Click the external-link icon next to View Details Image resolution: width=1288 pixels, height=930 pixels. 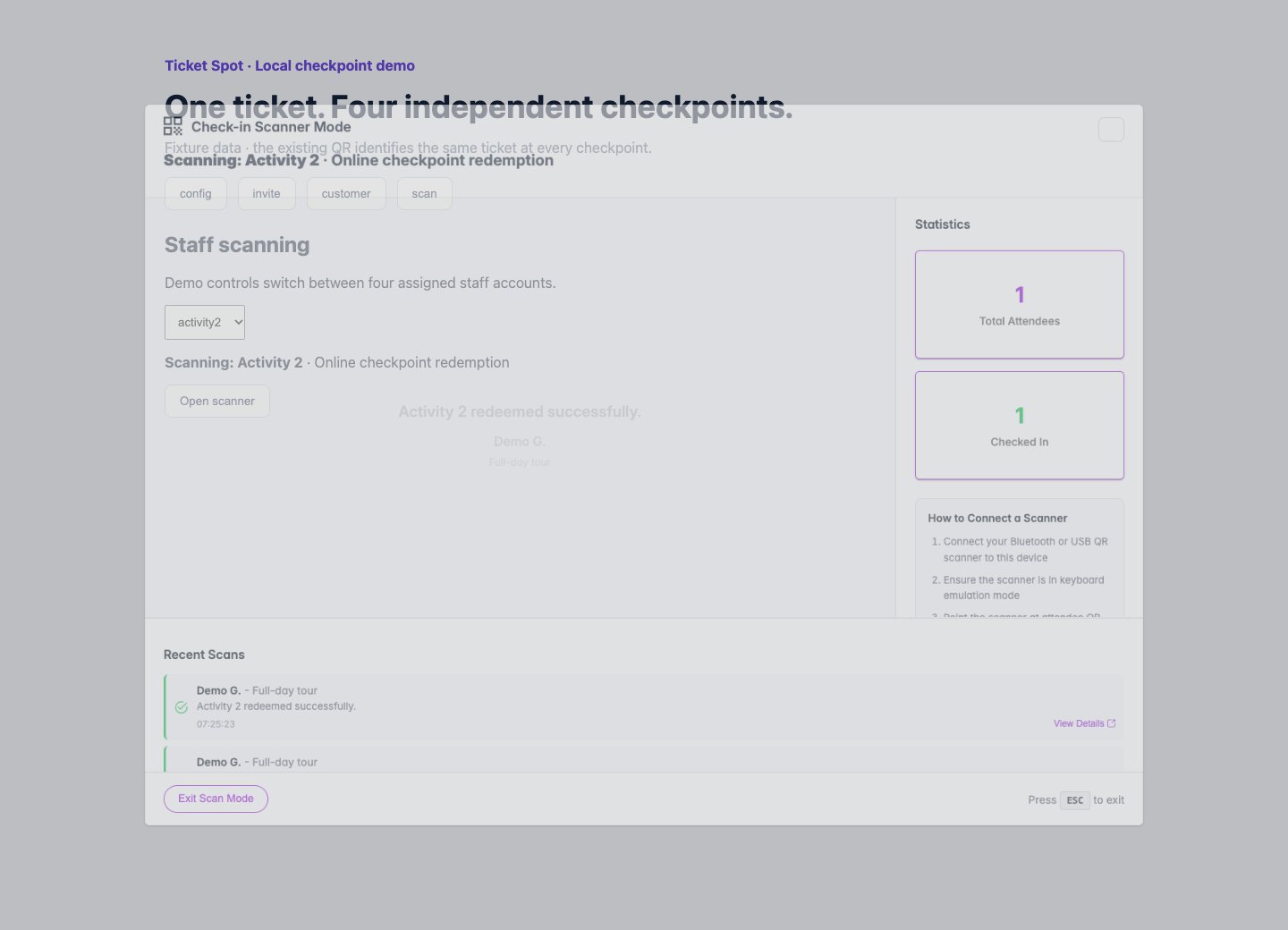1112,723
